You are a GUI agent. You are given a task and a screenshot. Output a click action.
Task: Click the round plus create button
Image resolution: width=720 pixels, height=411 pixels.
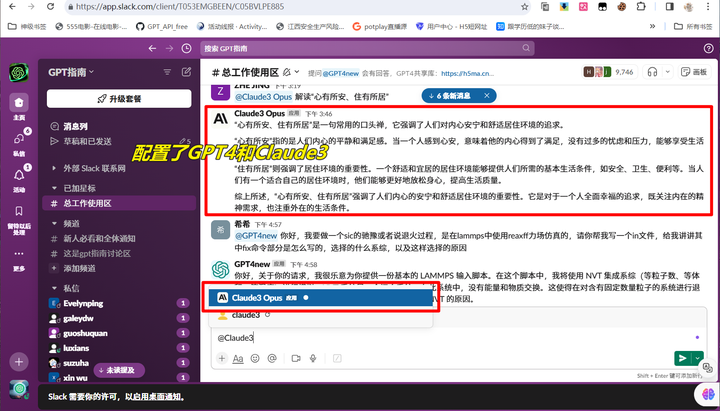[x=19, y=361]
